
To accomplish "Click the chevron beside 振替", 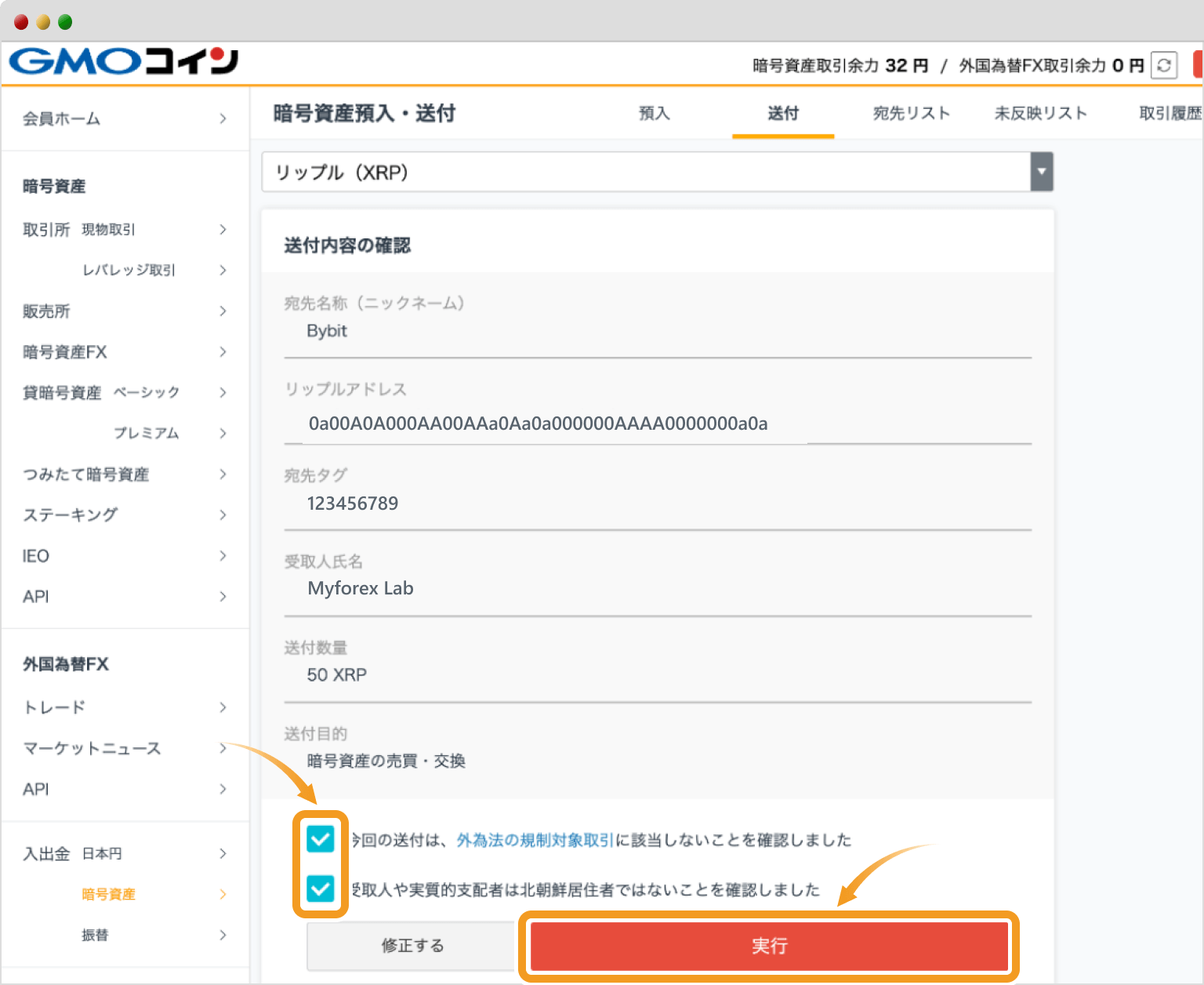I will pos(223,935).
